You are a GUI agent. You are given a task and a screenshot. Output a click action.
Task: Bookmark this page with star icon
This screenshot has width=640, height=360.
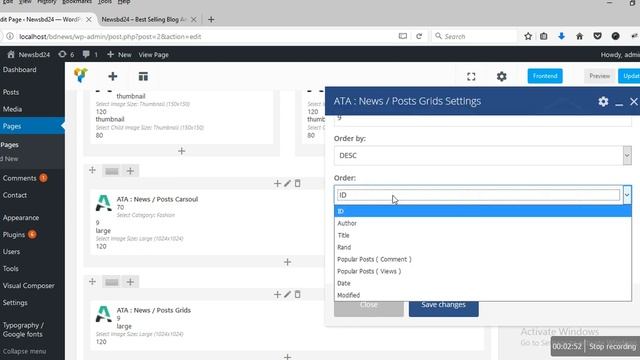tap(528, 36)
